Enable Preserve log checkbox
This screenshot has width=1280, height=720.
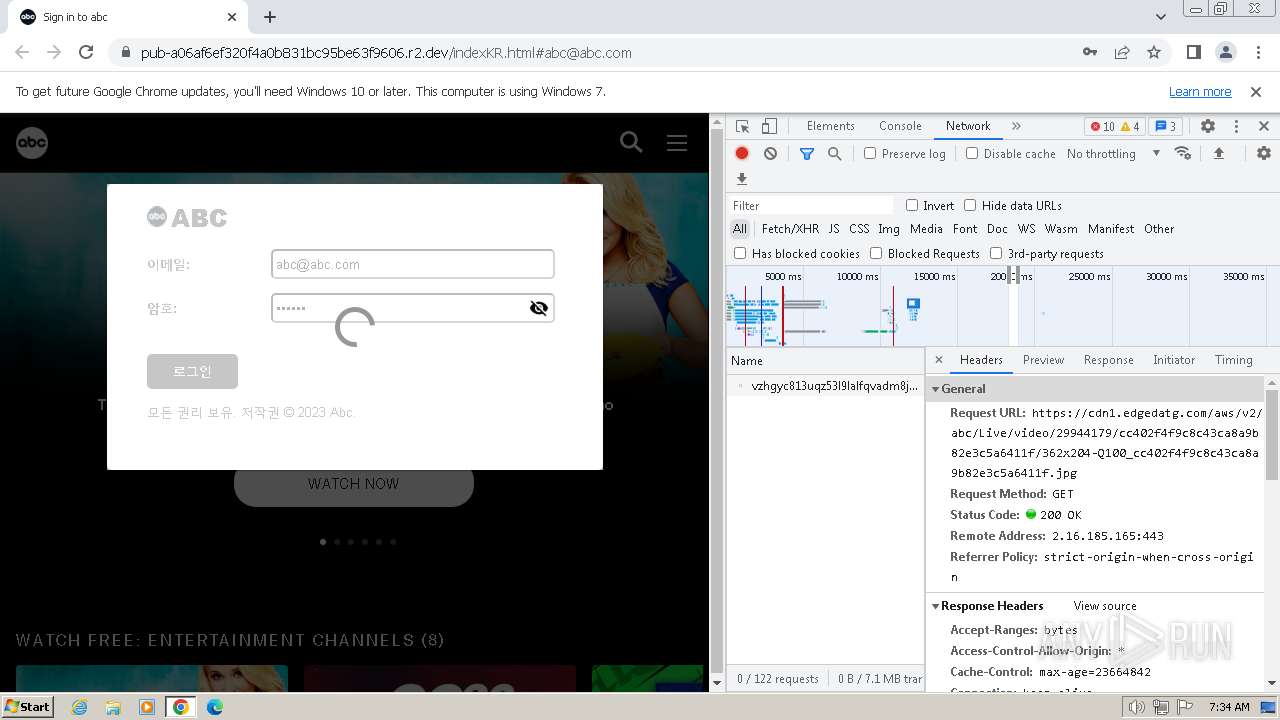pyautogui.click(x=870, y=153)
